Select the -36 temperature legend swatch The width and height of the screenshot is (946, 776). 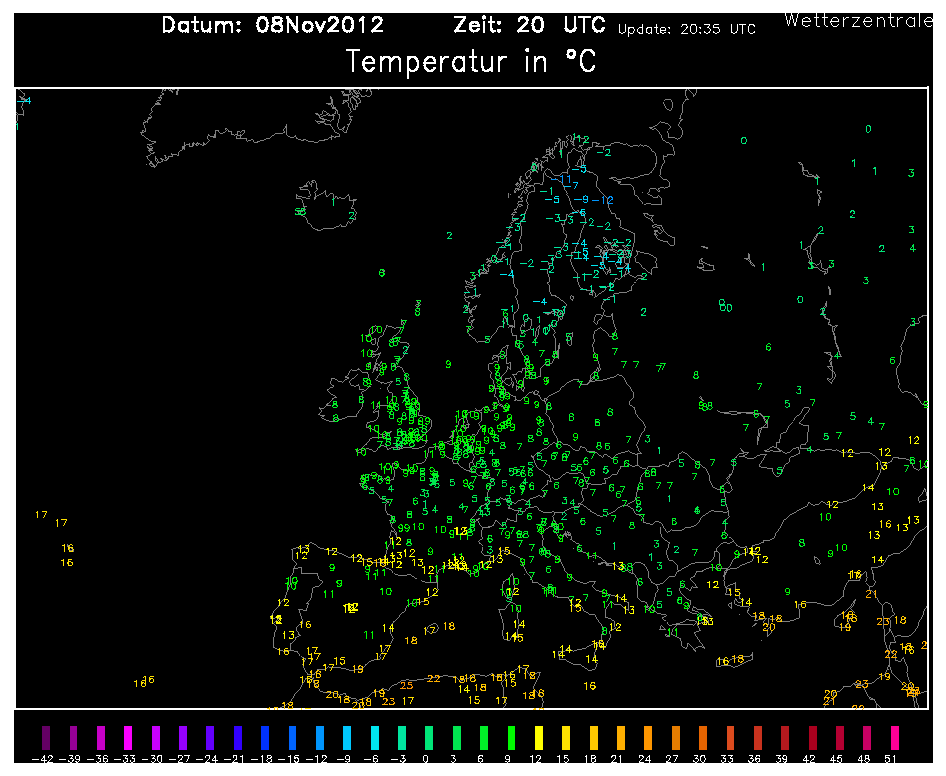(x=101, y=738)
